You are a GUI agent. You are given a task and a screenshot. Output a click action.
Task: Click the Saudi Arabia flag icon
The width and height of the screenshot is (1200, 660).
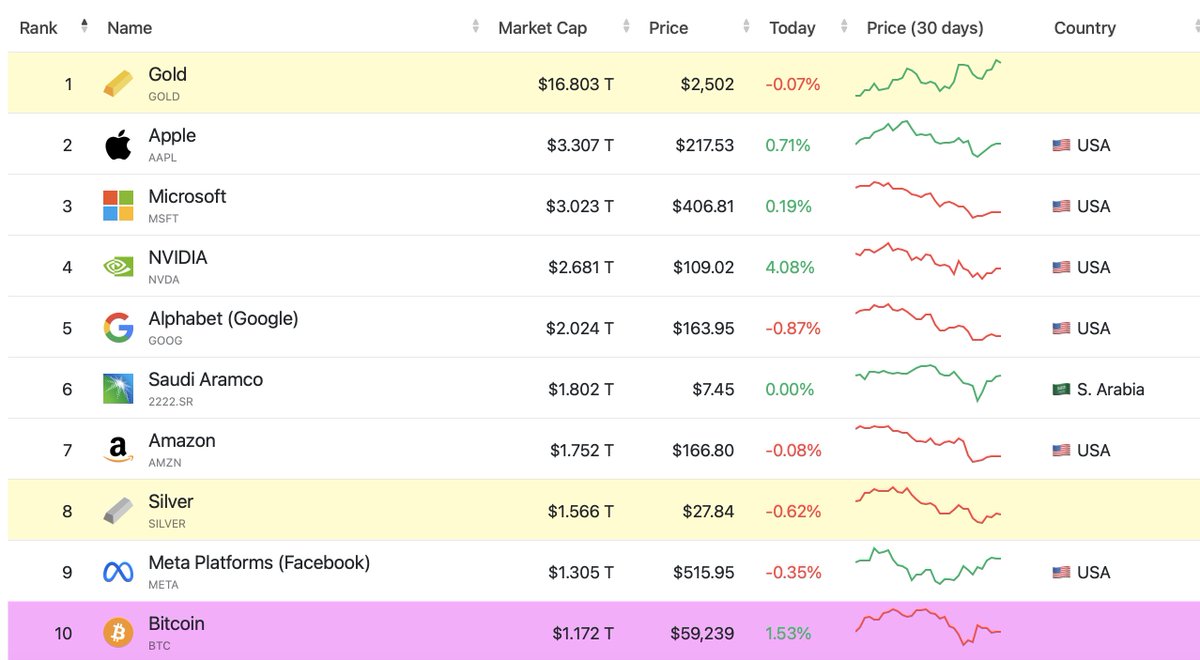[1062, 390]
